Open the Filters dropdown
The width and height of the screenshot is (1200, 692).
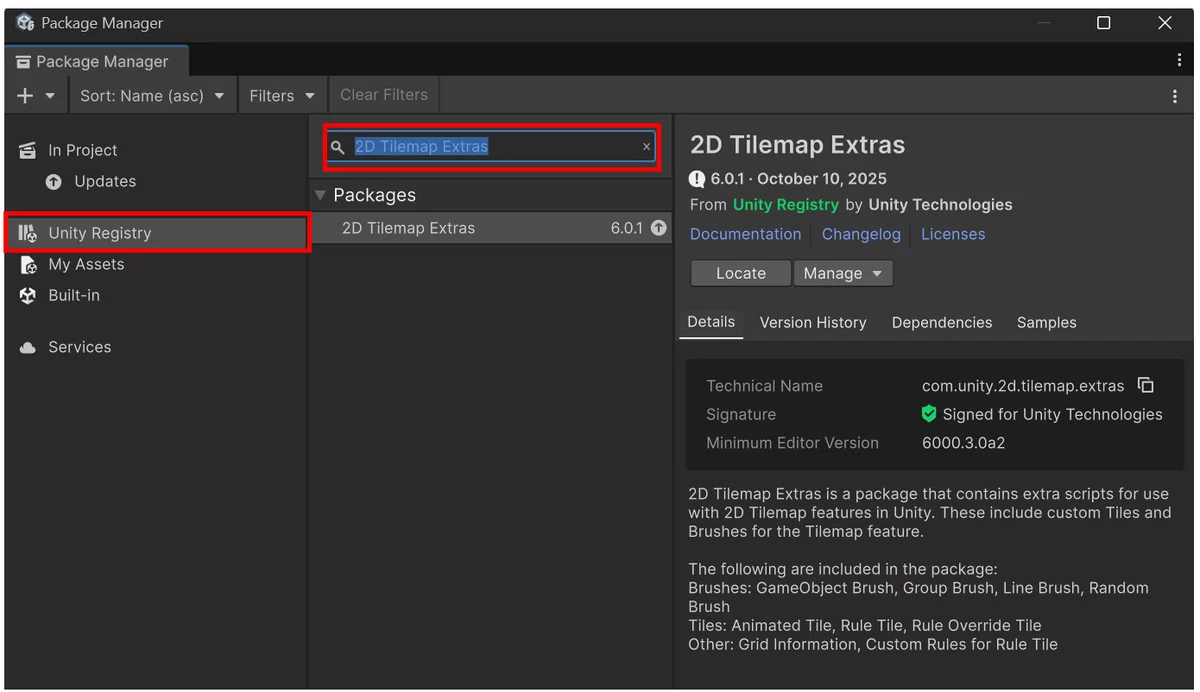pyautogui.click(x=282, y=96)
